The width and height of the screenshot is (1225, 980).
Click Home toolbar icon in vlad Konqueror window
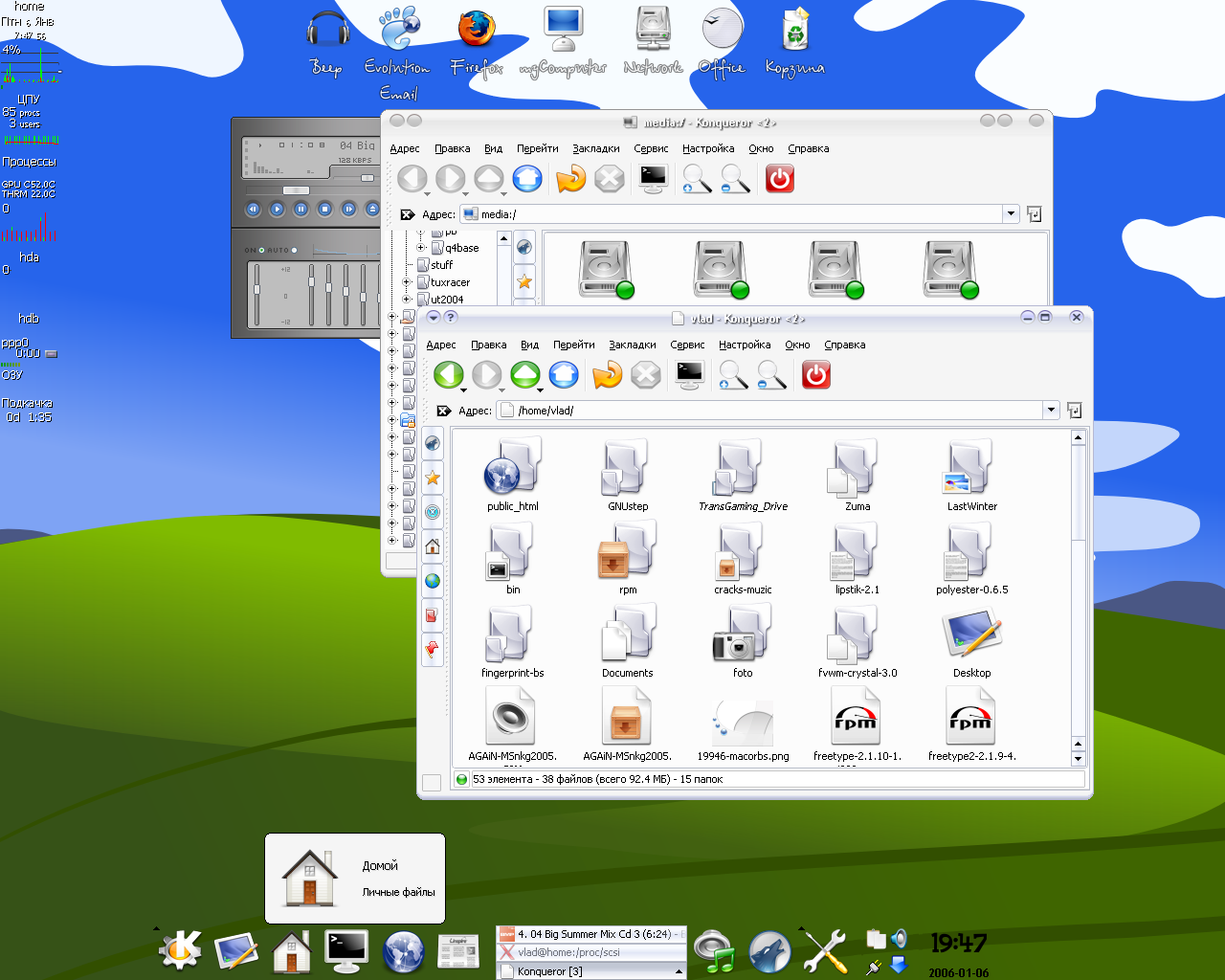564,374
